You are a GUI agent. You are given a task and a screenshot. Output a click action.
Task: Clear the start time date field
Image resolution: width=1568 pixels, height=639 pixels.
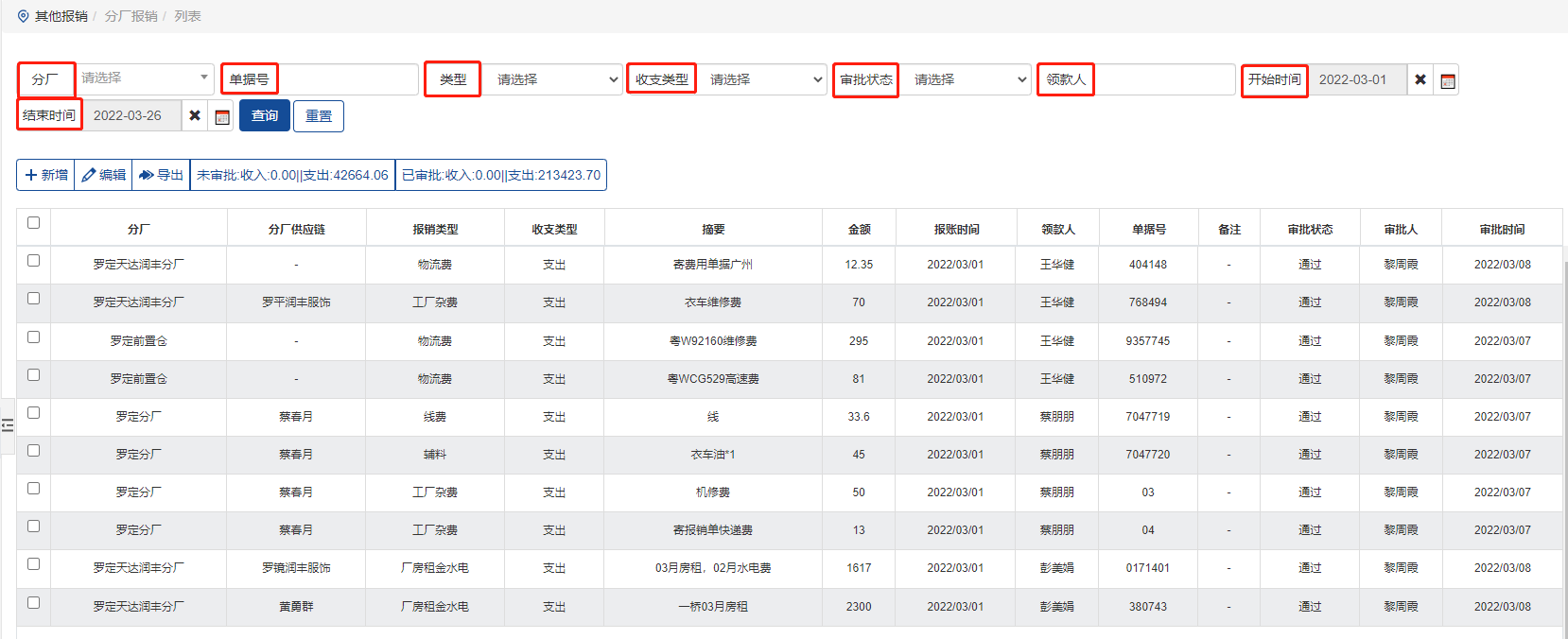[1420, 79]
